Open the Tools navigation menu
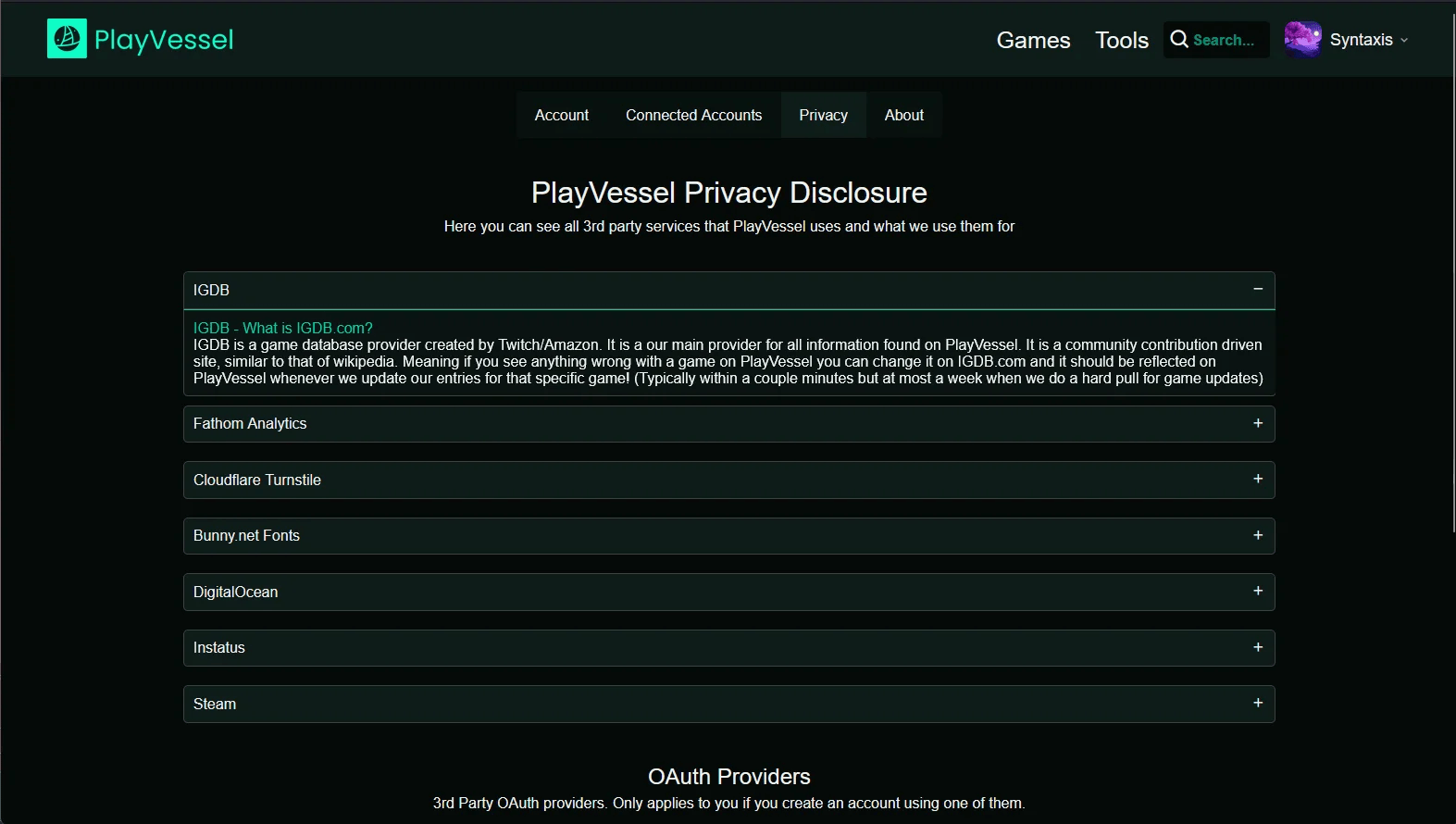This screenshot has height=824, width=1456. tap(1122, 40)
